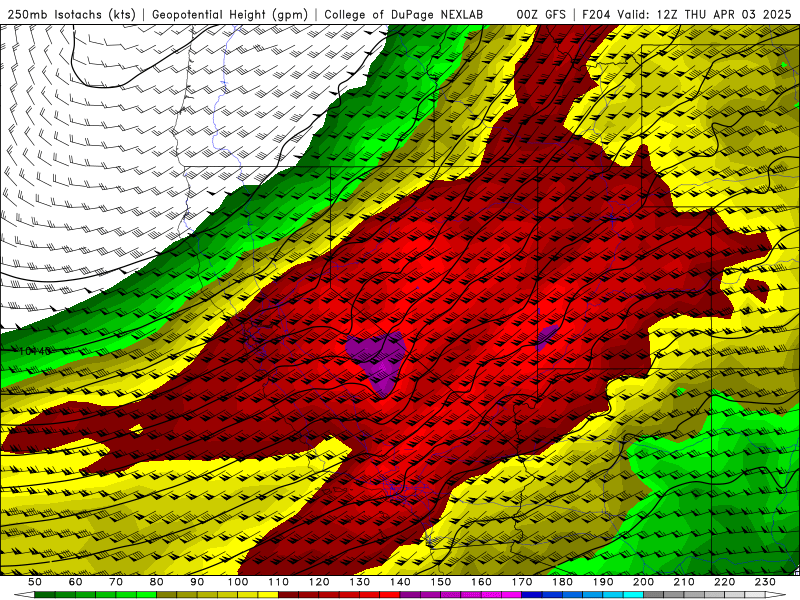The width and height of the screenshot is (800, 600).
Task: Click the "F204" forecast hour text
Action: 597,14
